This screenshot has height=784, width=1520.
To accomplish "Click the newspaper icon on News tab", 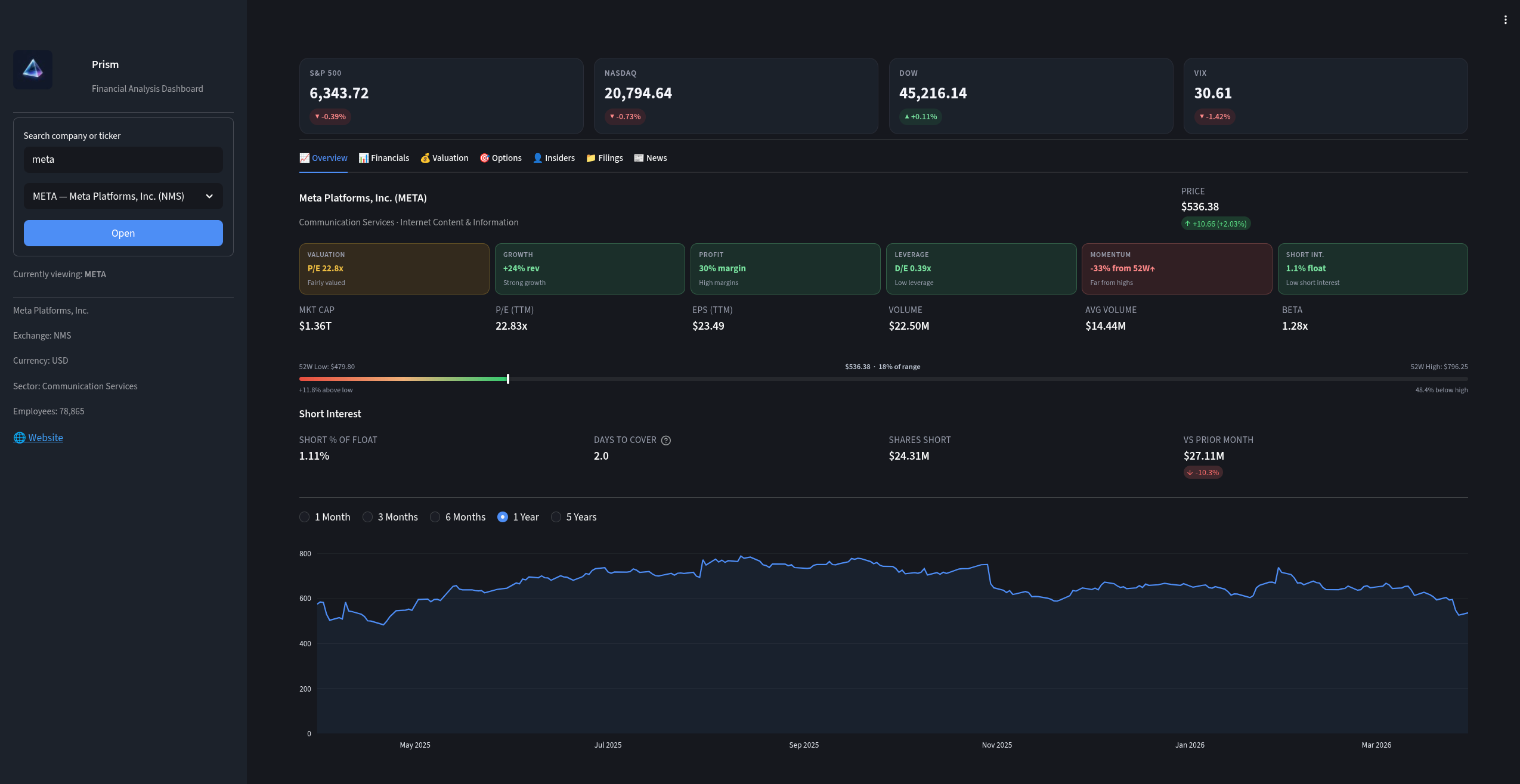I will point(639,158).
